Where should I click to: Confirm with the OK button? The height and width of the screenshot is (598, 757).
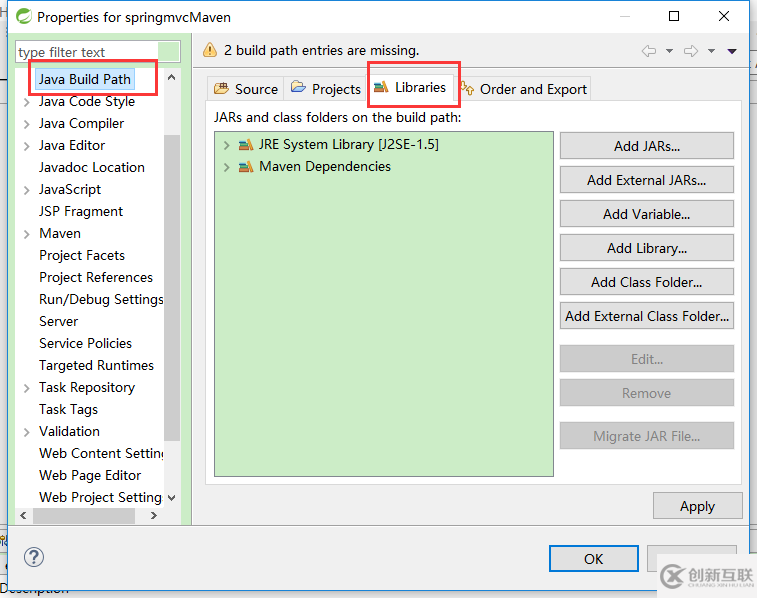coord(593,558)
